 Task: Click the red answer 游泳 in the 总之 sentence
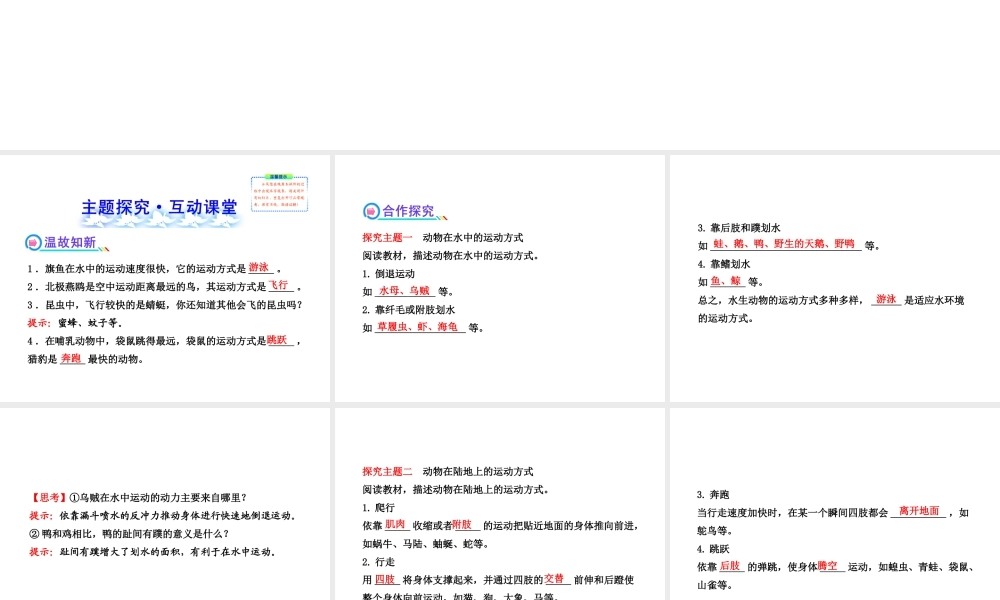click(x=886, y=298)
